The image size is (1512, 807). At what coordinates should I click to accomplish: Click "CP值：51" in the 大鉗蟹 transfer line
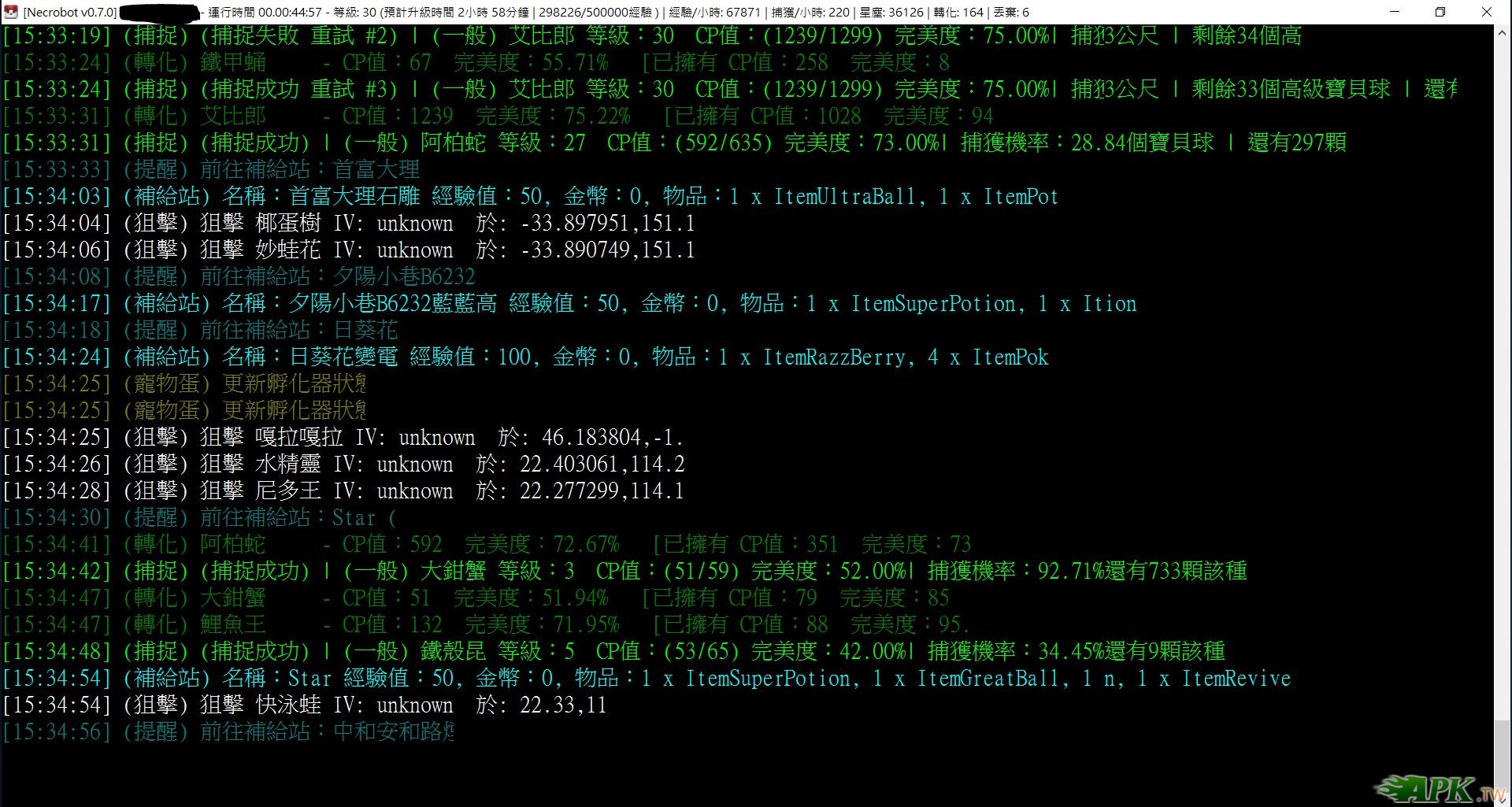point(387,598)
